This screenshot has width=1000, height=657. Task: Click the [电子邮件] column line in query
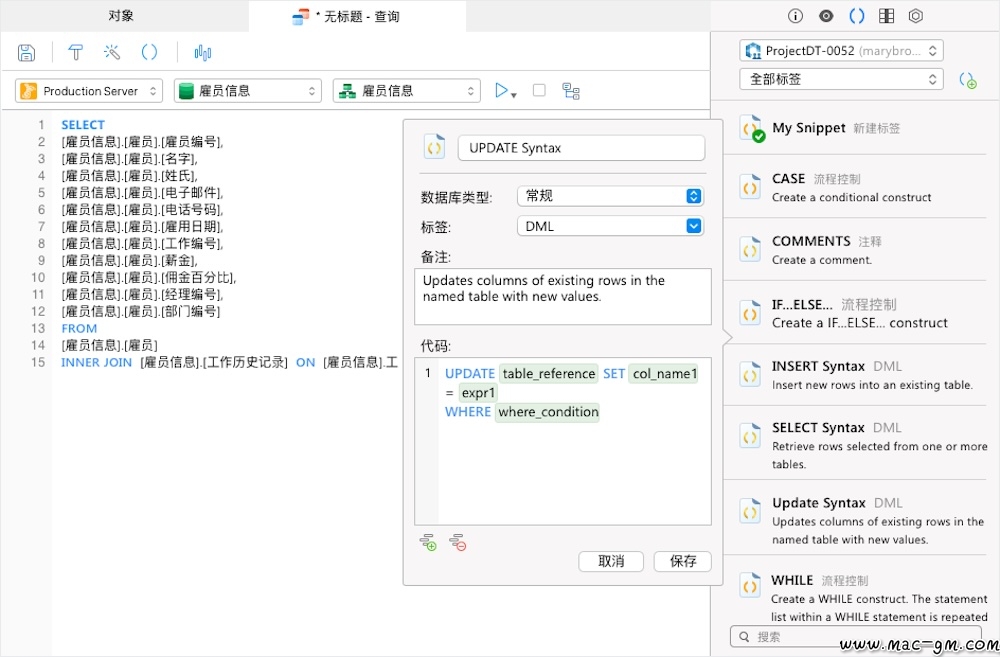142,193
